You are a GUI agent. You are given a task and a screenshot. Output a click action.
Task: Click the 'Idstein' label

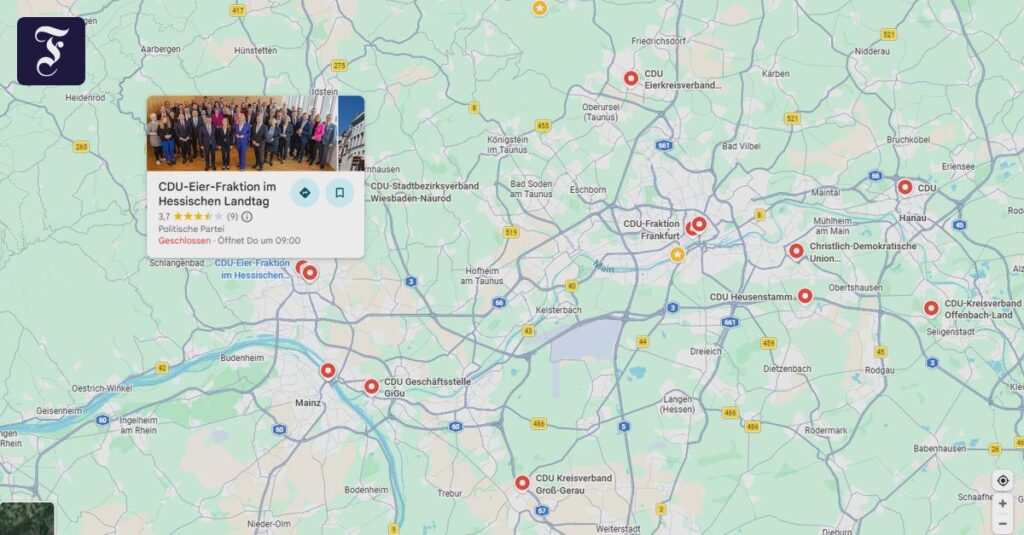[x=325, y=92]
